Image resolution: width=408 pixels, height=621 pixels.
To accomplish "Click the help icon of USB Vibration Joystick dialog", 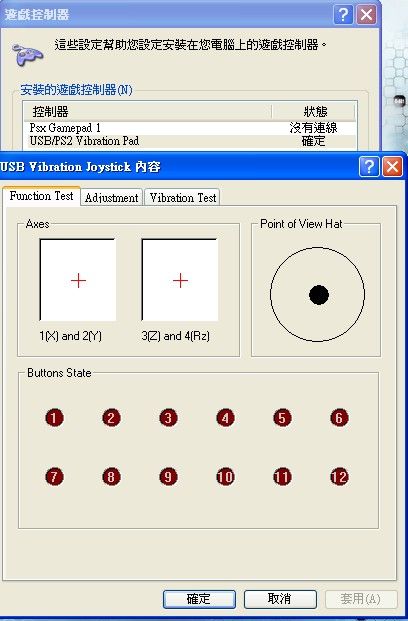I will click(369, 167).
